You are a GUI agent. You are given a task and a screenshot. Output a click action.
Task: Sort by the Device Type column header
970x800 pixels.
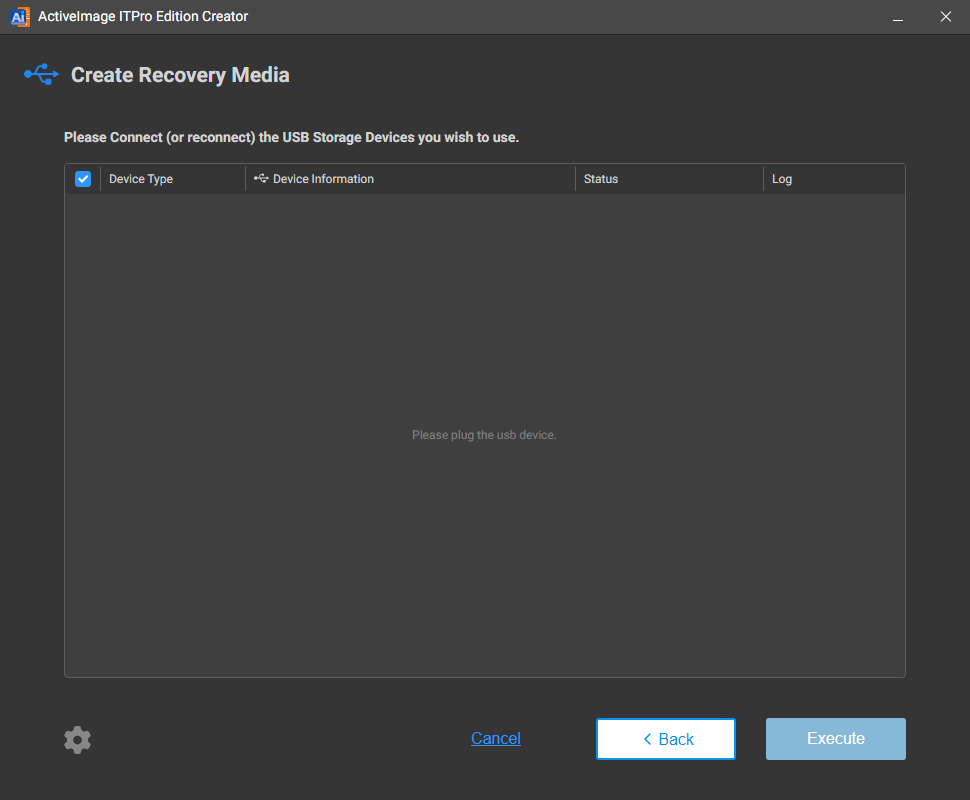point(141,179)
